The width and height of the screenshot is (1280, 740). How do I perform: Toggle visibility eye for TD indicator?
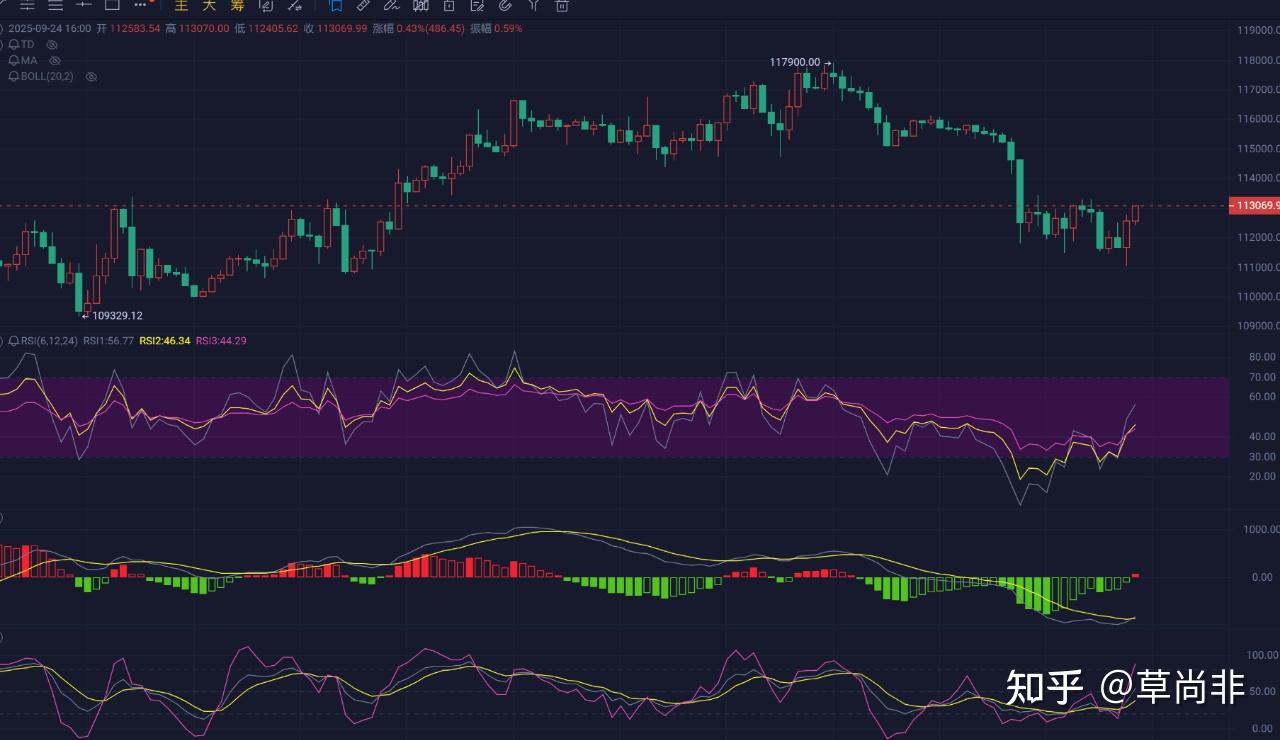pos(52,45)
